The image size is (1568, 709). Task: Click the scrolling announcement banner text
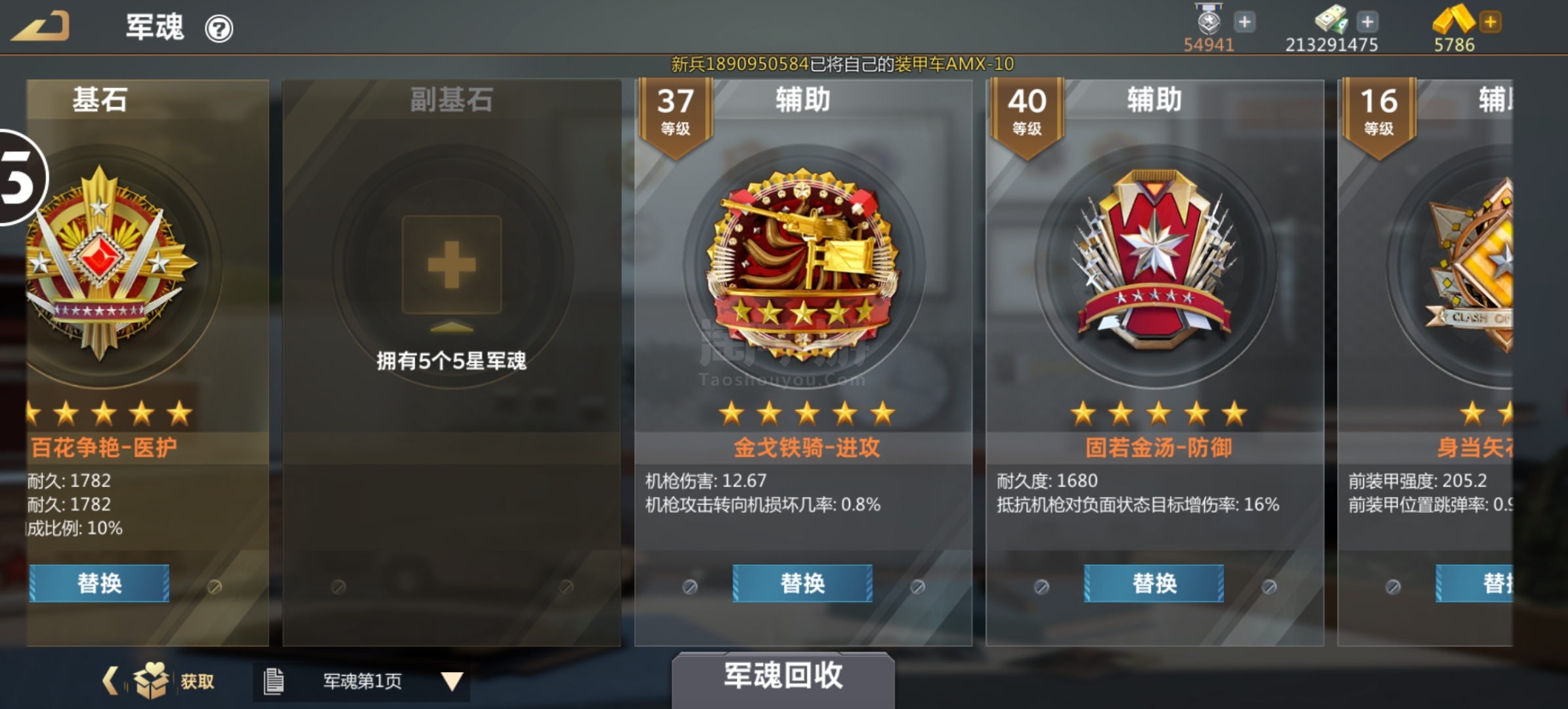click(x=842, y=64)
